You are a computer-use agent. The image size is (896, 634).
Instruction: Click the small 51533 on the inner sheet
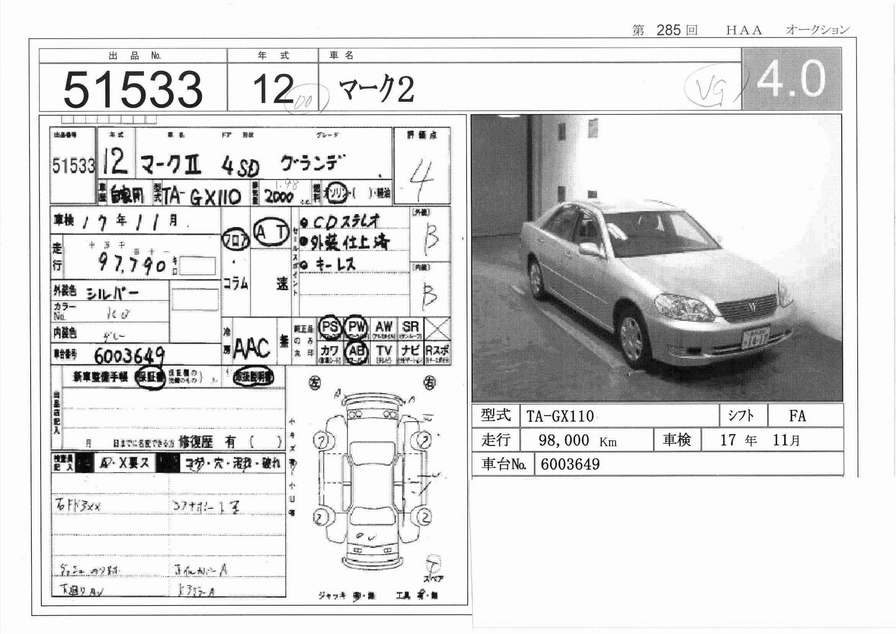[x=73, y=166]
